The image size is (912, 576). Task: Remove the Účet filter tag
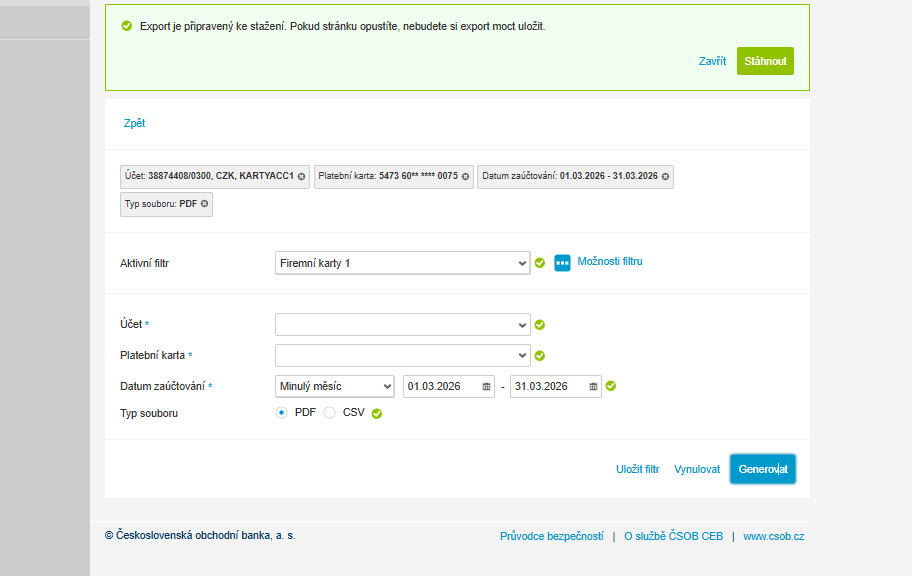point(301,176)
